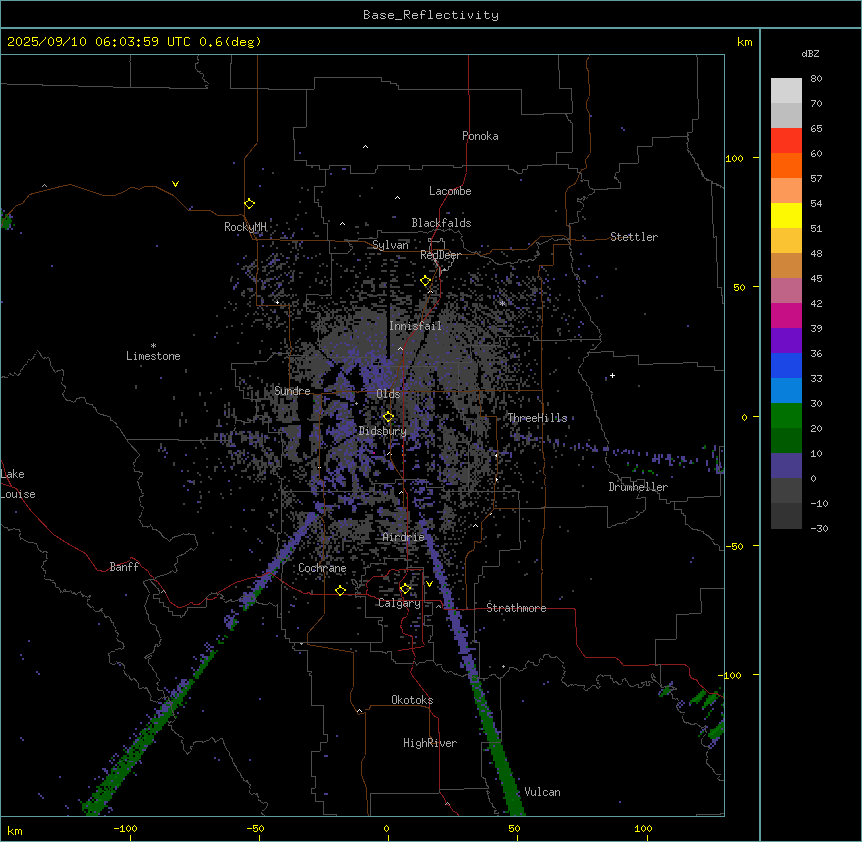This screenshot has height=842, width=862.
Task: Select the Blackfalds label on the map
Action: click(x=441, y=223)
